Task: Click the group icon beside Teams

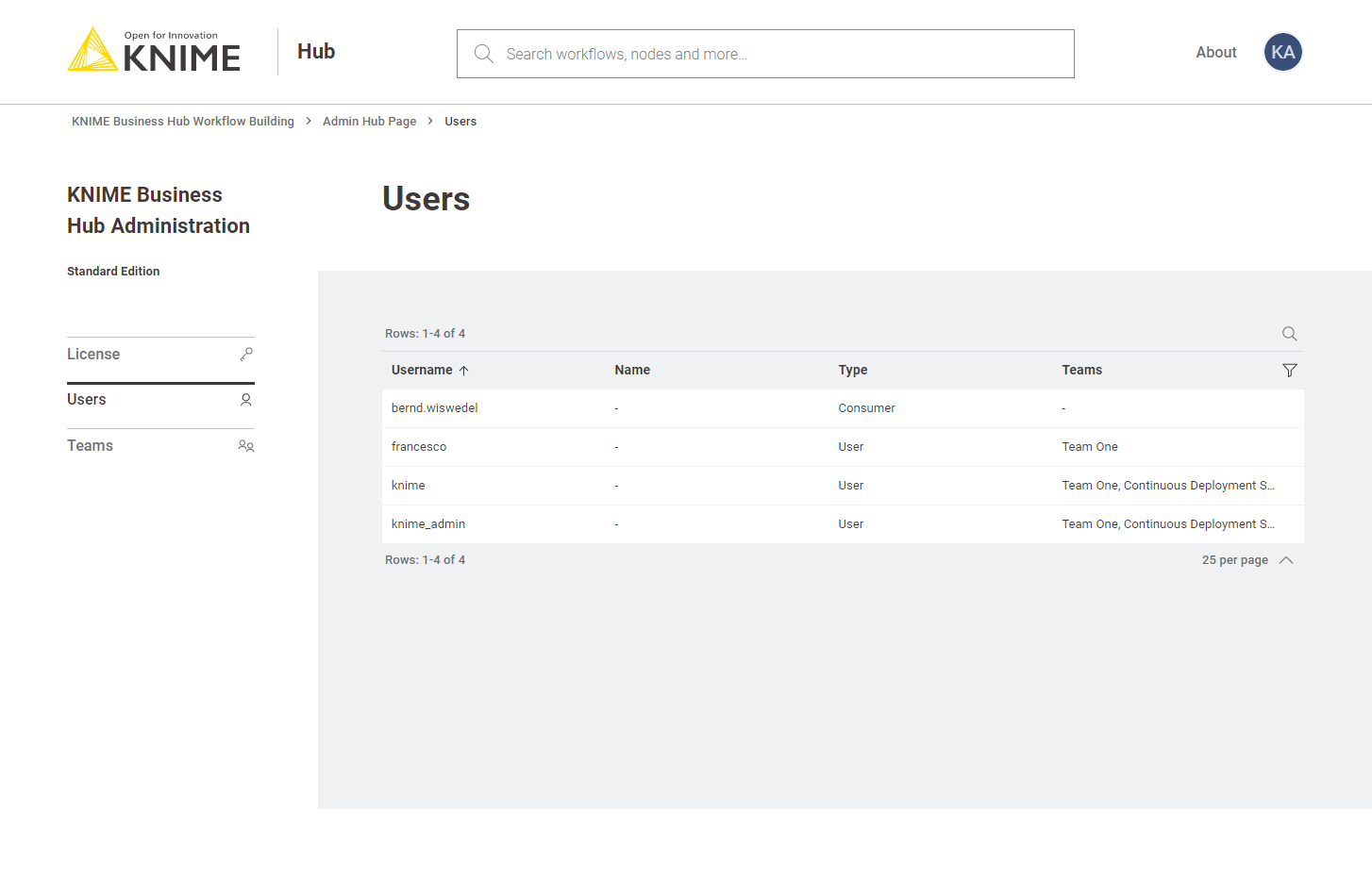Action: [246, 446]
